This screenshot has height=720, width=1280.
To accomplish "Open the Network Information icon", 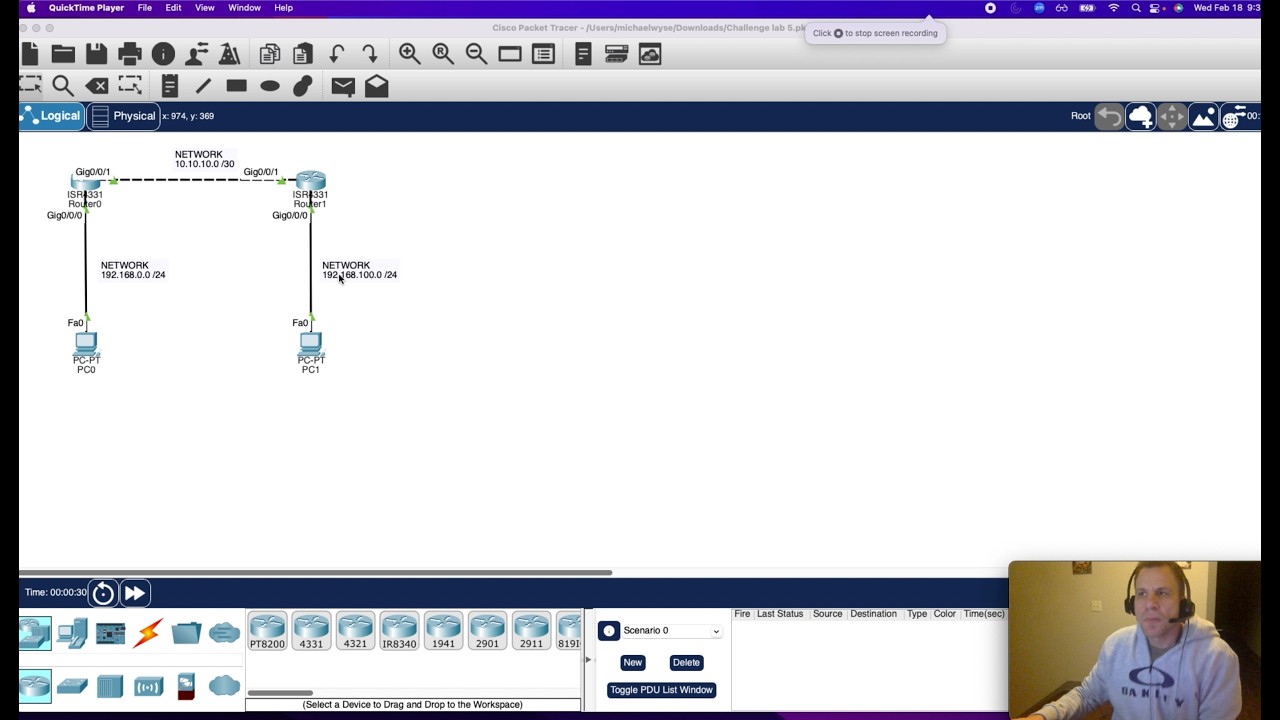I will (x=163, y=54).
